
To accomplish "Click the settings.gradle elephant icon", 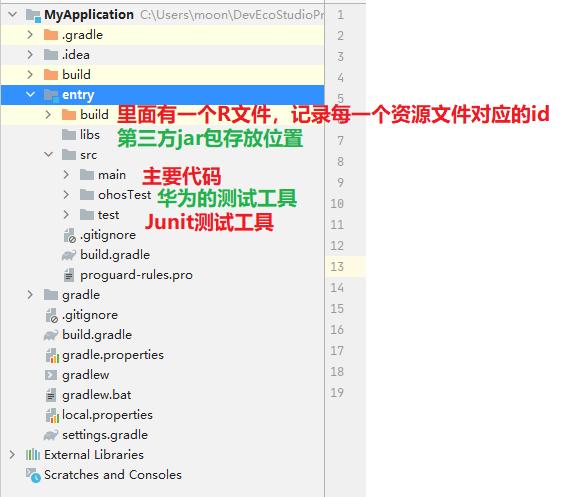I will click(51, 435).
